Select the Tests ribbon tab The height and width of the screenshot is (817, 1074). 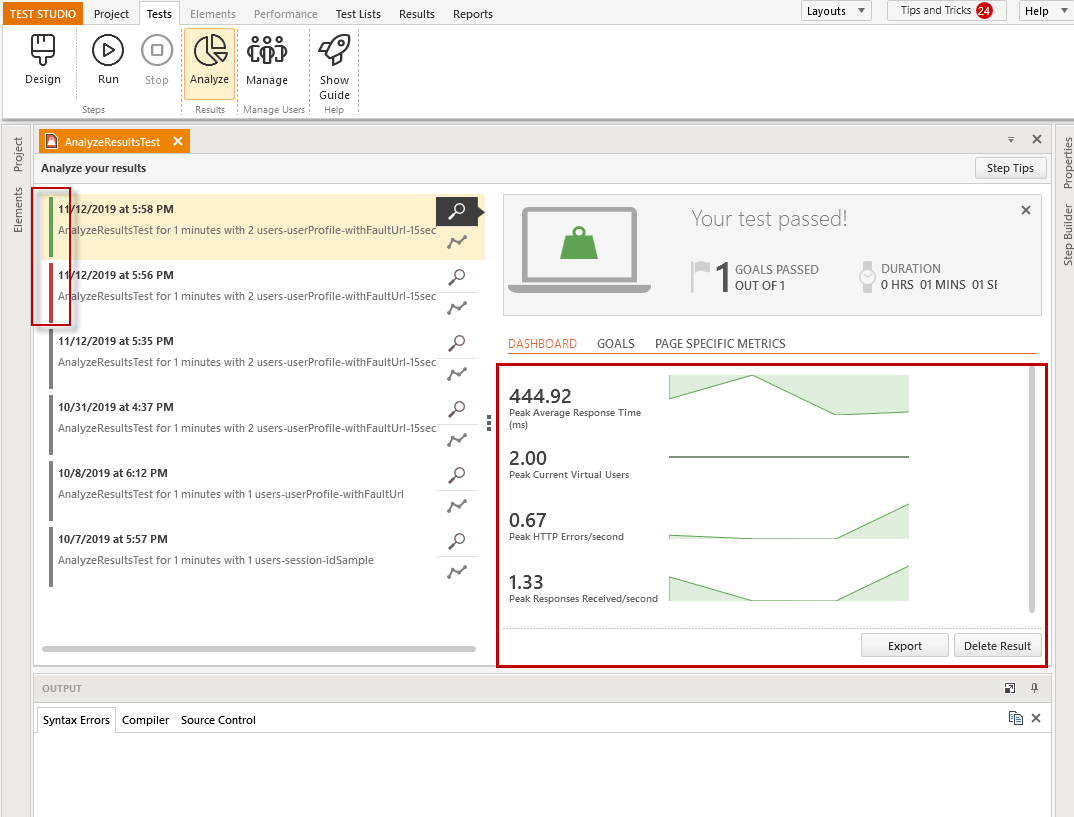point(159,14)
